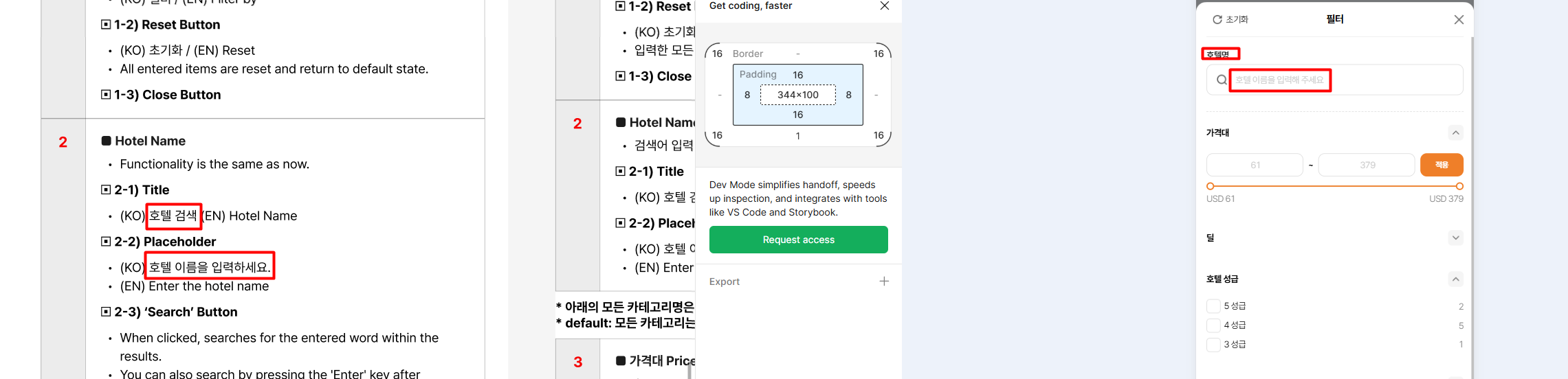
Task: Click the left price slider handle
Action: [x=1211, y=186]
